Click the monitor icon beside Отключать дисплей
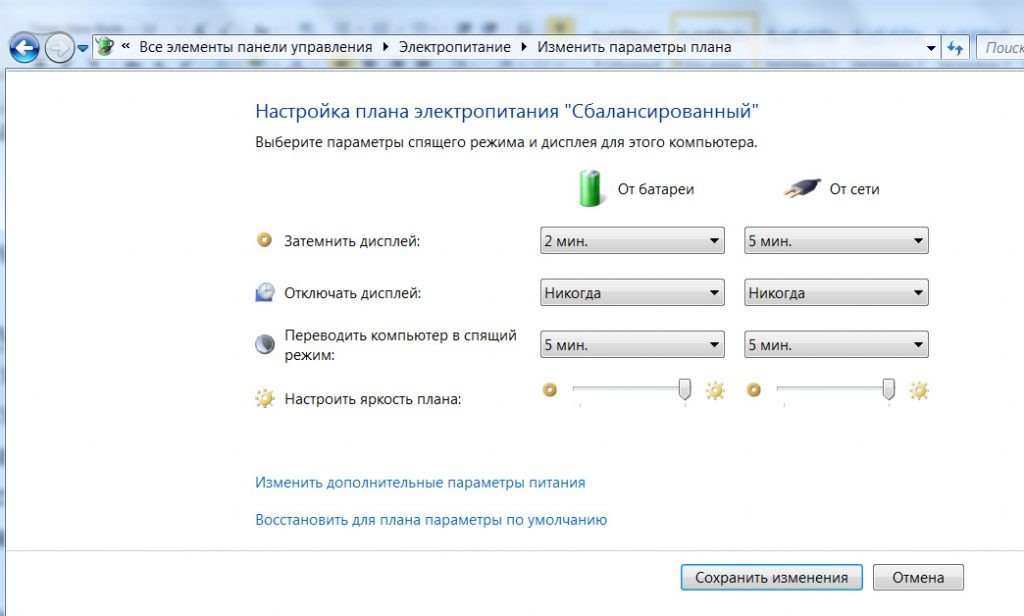 click(x=265, y=293)
